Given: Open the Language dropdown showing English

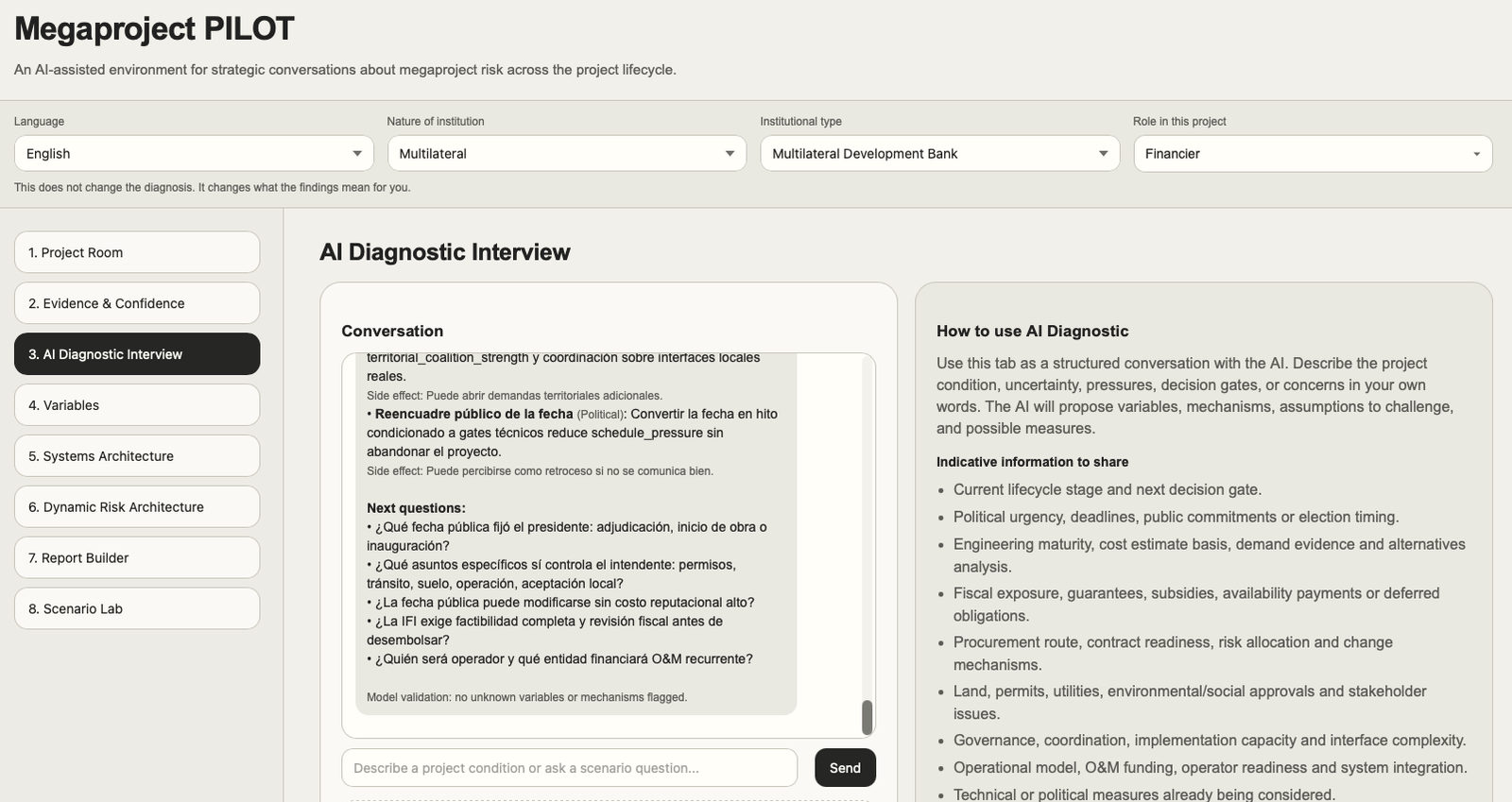Looking at the screenshot, I should pyautogui.click(x=194, y=153).
